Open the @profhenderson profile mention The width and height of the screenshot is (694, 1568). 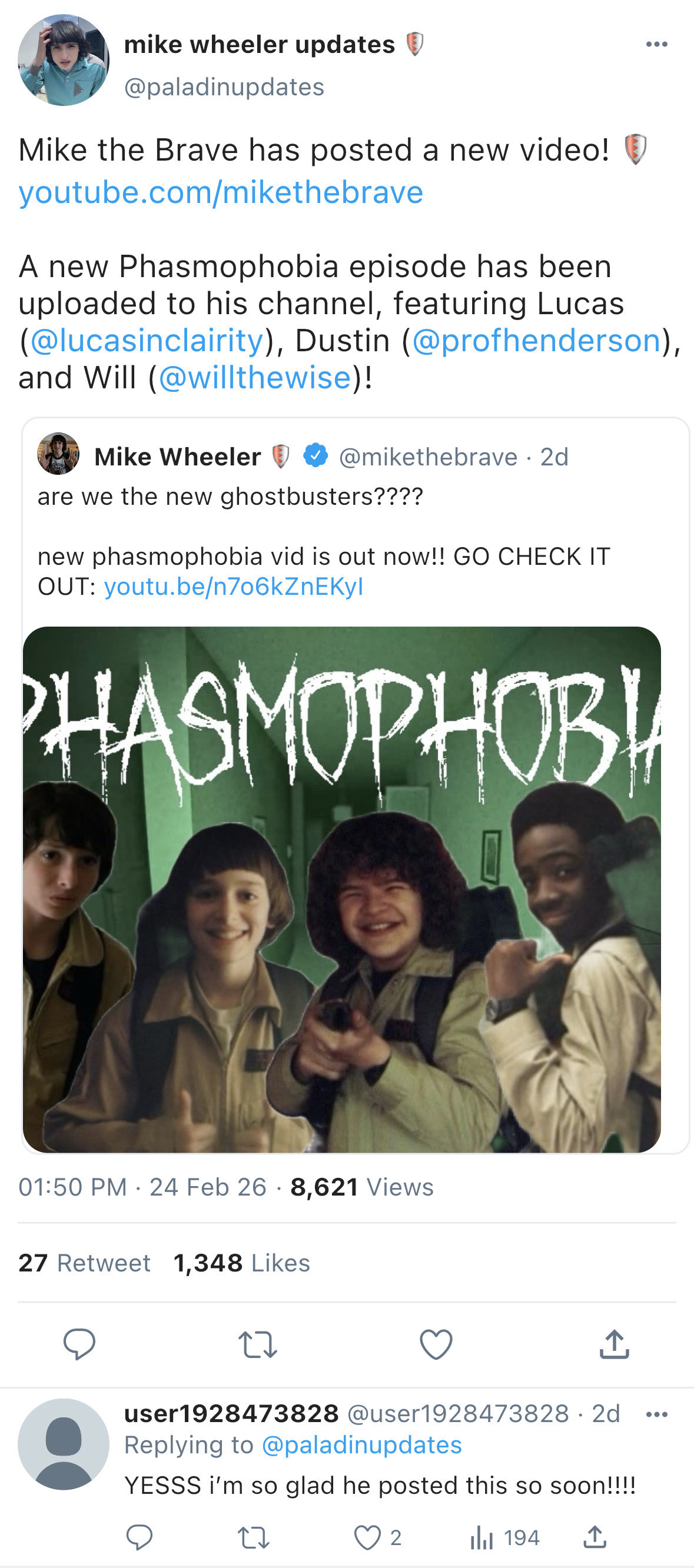pos(536,340)
